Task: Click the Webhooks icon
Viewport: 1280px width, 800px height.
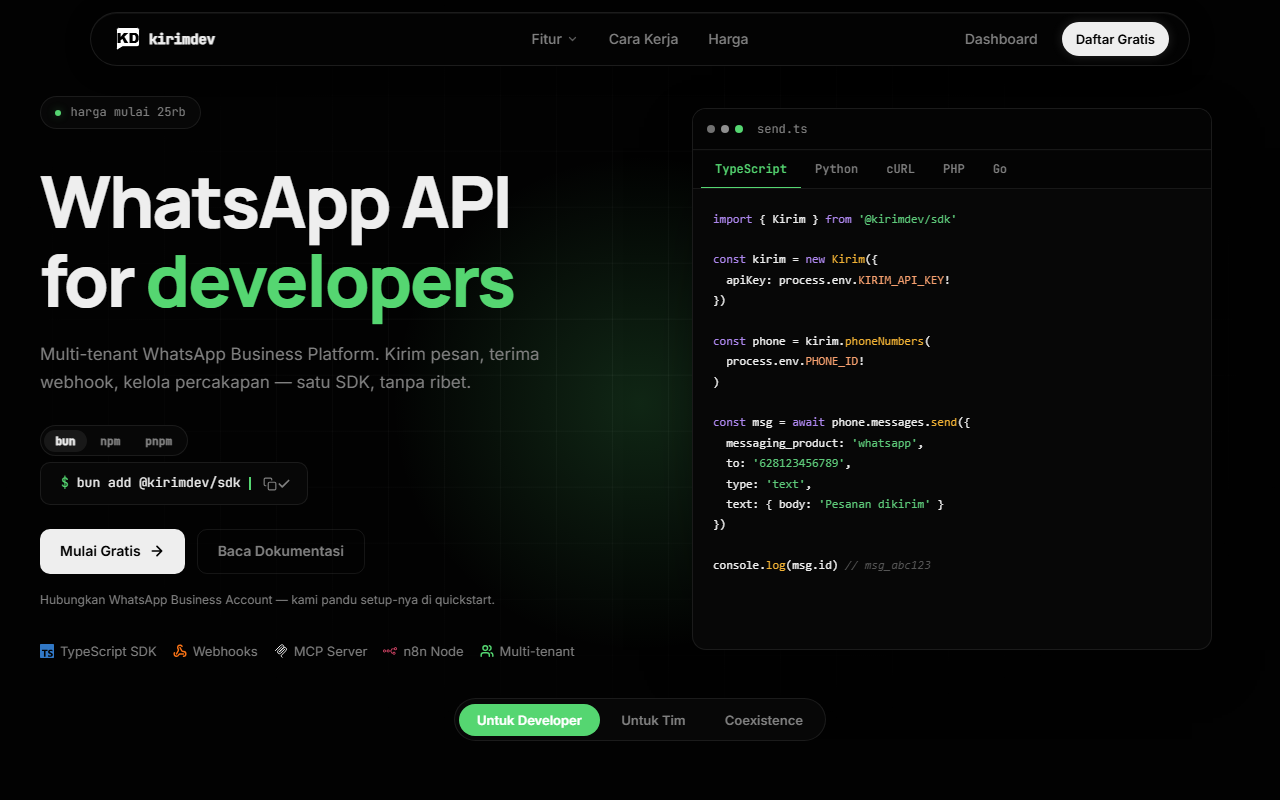Action: (x=180, y=651)
